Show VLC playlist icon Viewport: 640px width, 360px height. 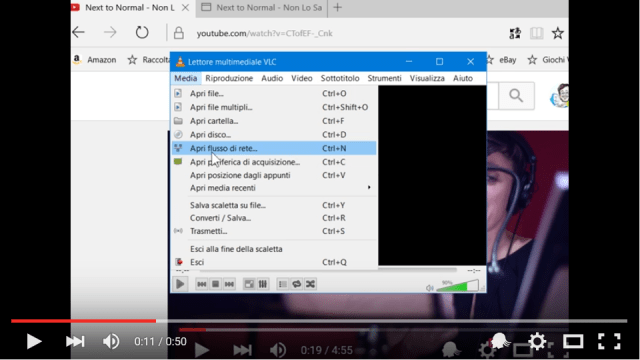[282, 284]
